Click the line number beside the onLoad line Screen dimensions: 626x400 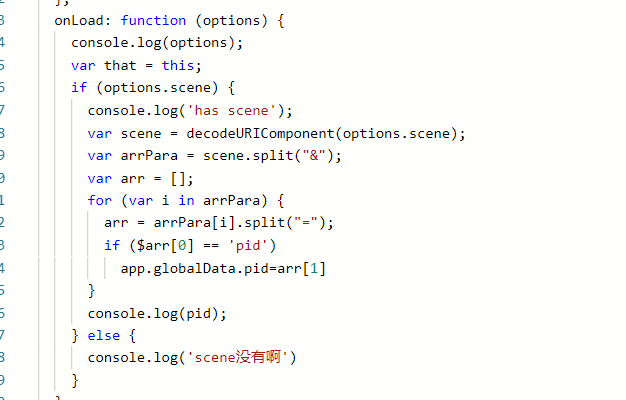2,20
